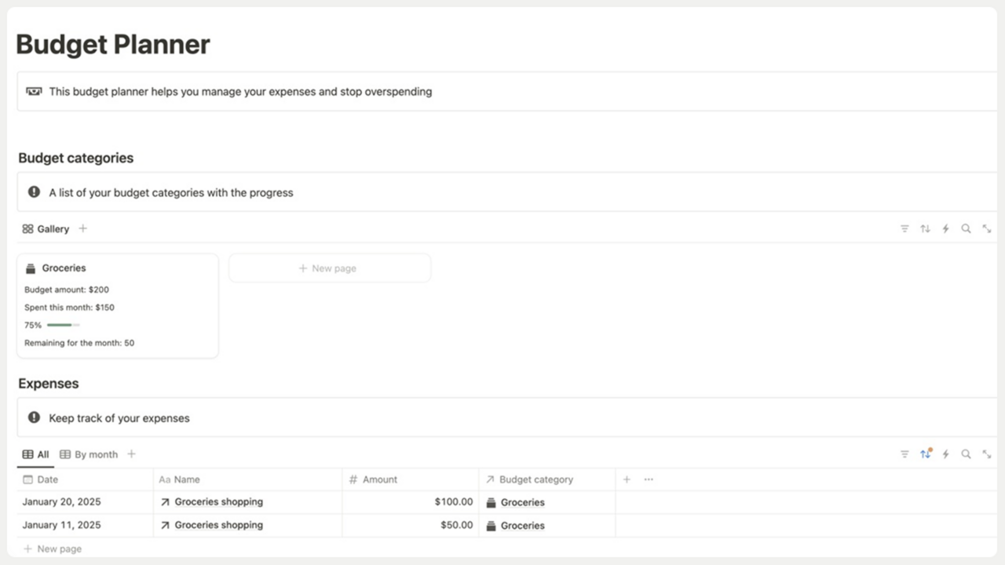The width and height of the screenshot is (1005, 565).
Task: Select the Gallery view tab
Action: click(46, 229)
